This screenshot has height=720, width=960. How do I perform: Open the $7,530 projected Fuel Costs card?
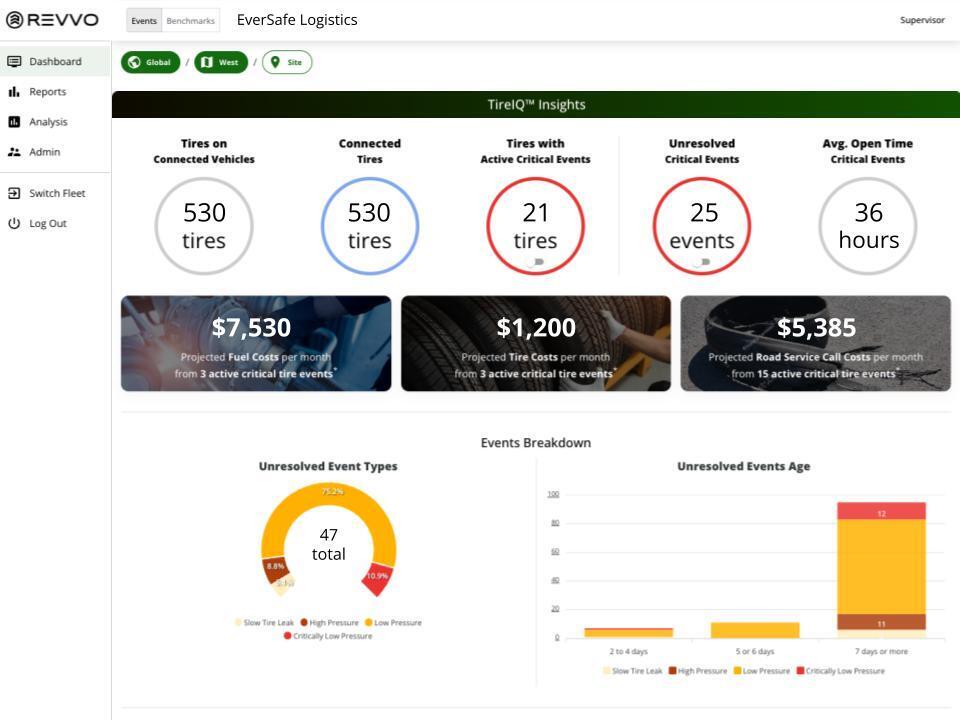(x=256, y=343)
